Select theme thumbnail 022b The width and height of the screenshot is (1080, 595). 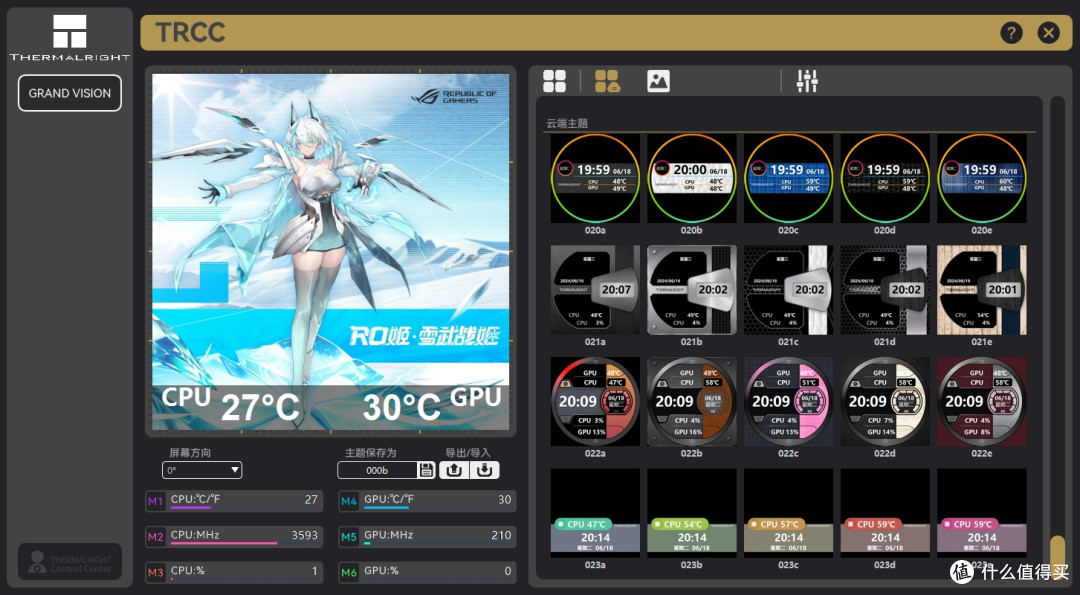click(692, 401)
